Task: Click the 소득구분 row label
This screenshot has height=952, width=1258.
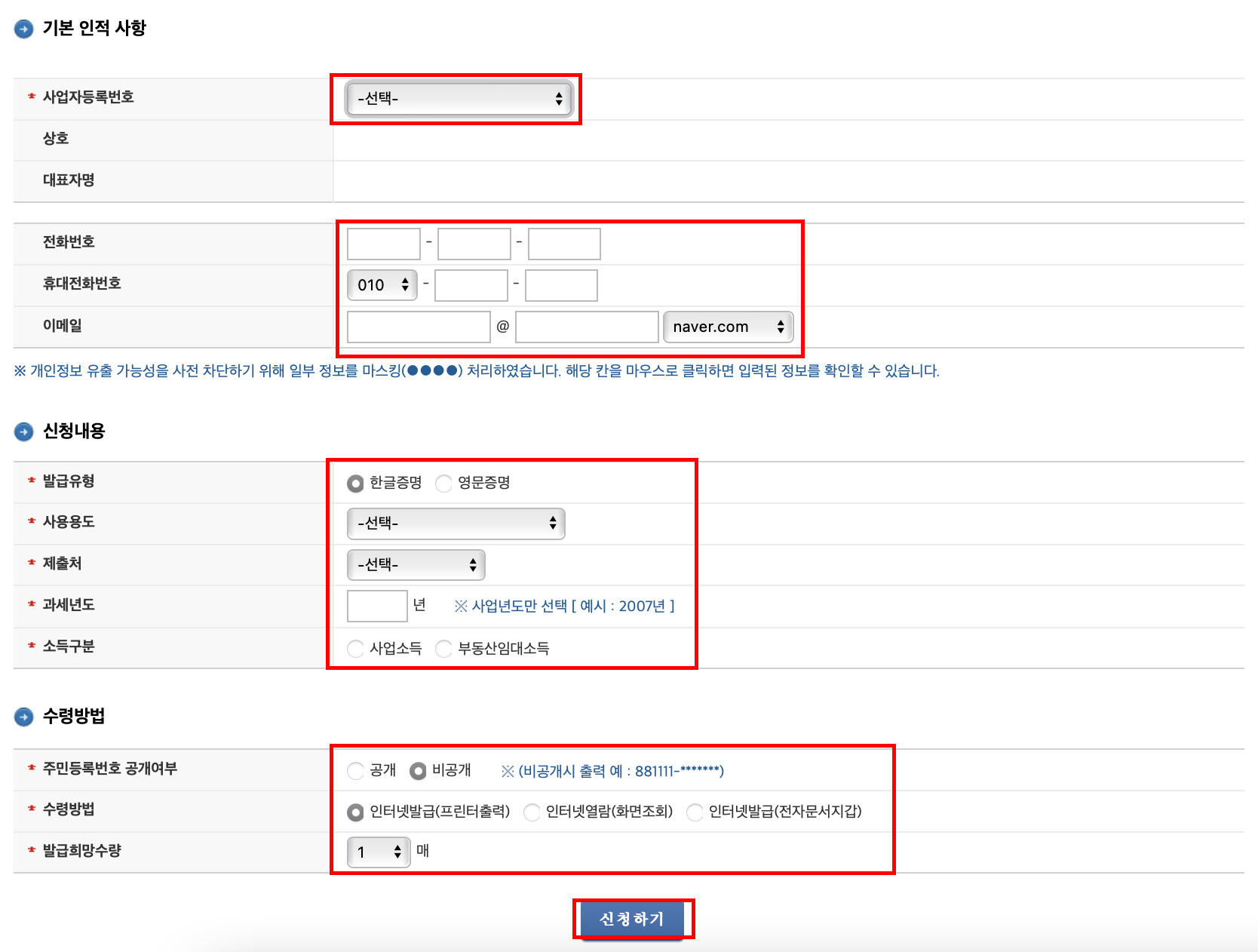Action: coord(69,646)
